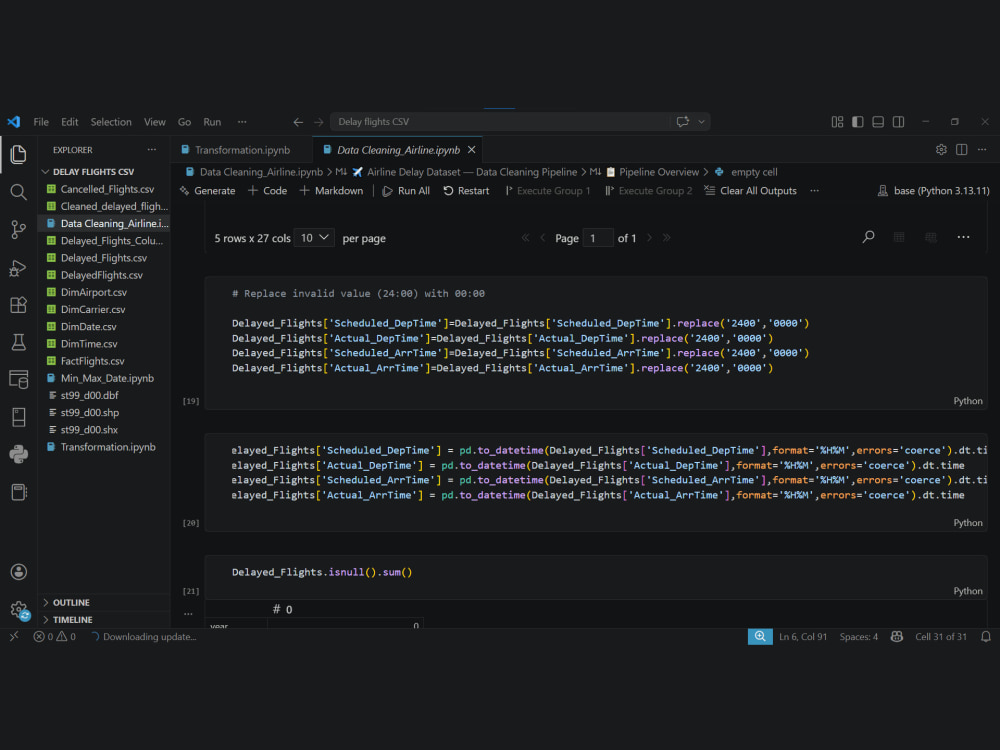Viewport: 1000px width, 750px height.
Task: Open the Selection menu
Action: [111, 122]
